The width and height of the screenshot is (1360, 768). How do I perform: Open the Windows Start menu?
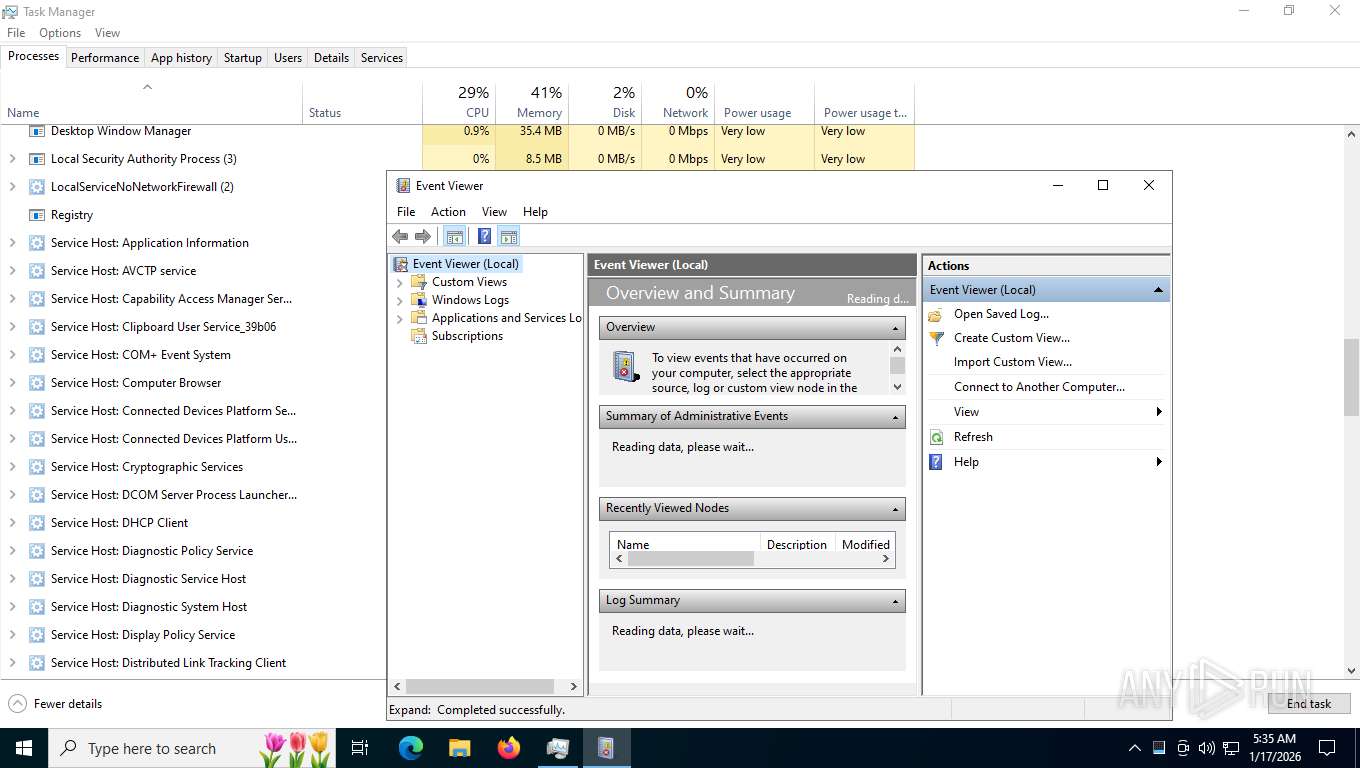23,748
